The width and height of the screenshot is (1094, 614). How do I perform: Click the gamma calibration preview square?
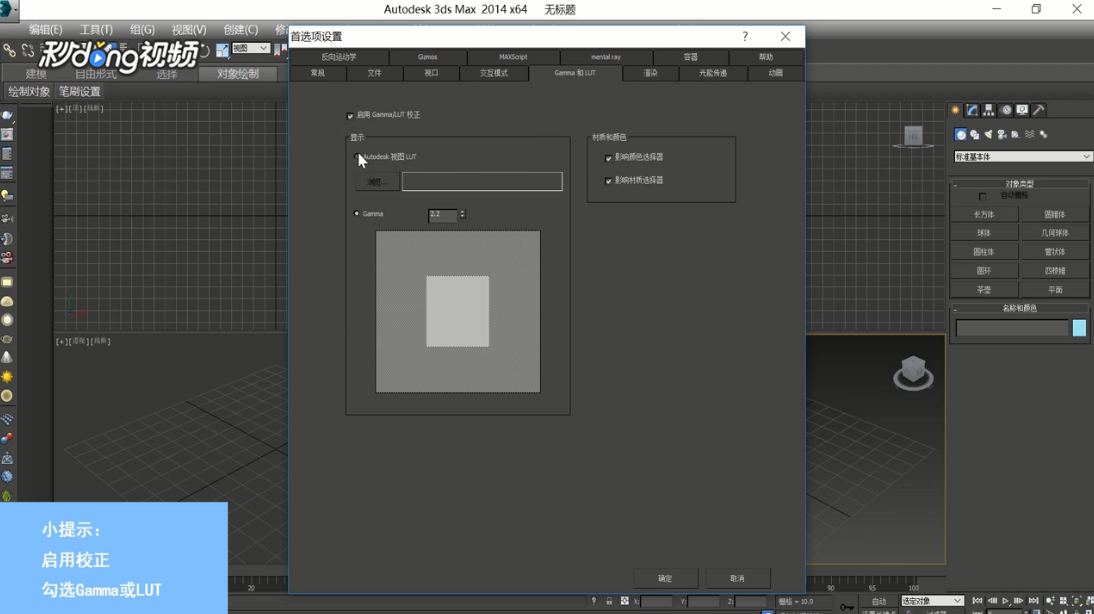(458, 312)
